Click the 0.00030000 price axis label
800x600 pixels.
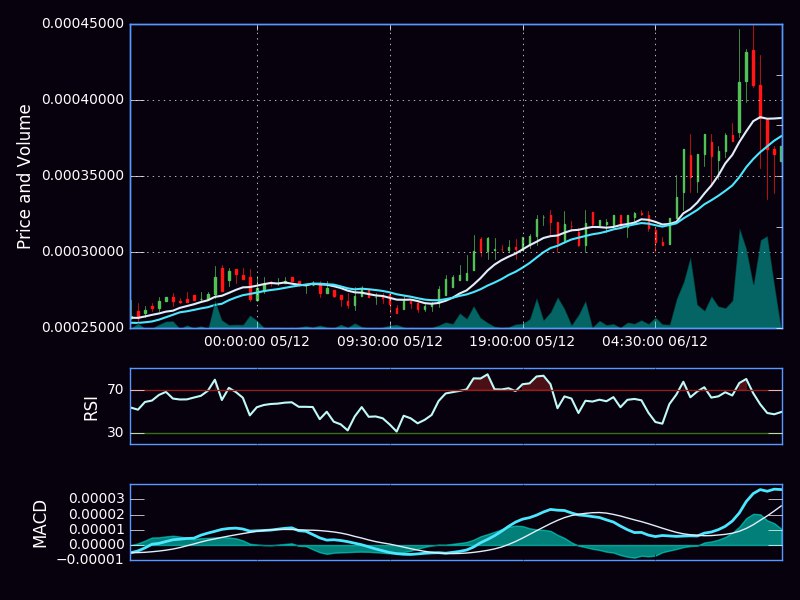(83, 252)
